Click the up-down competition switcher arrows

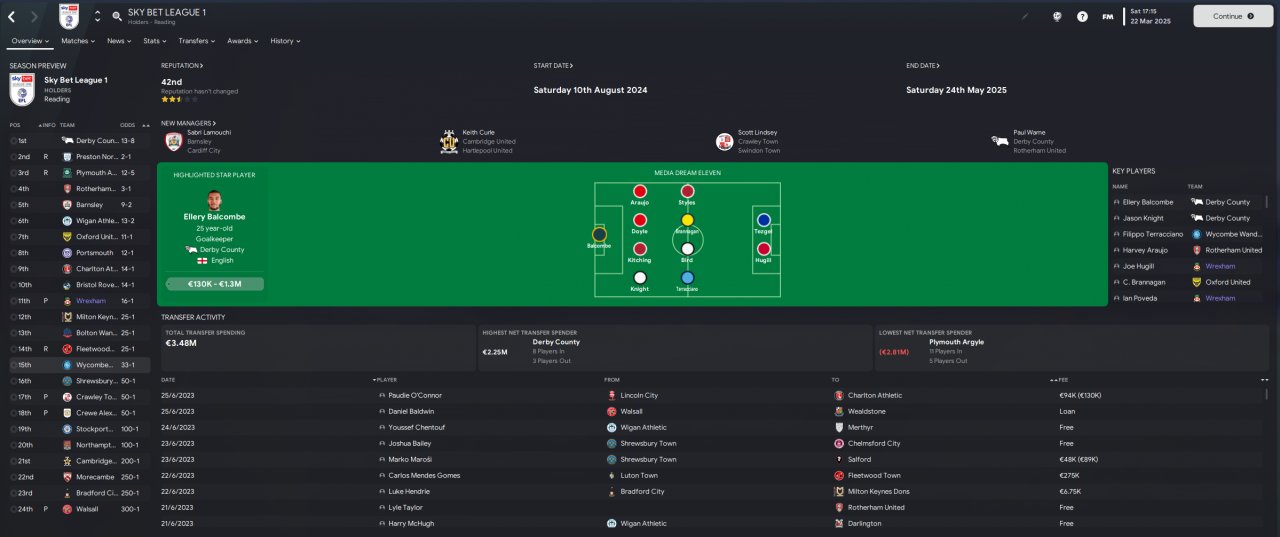tap(97, 16)
